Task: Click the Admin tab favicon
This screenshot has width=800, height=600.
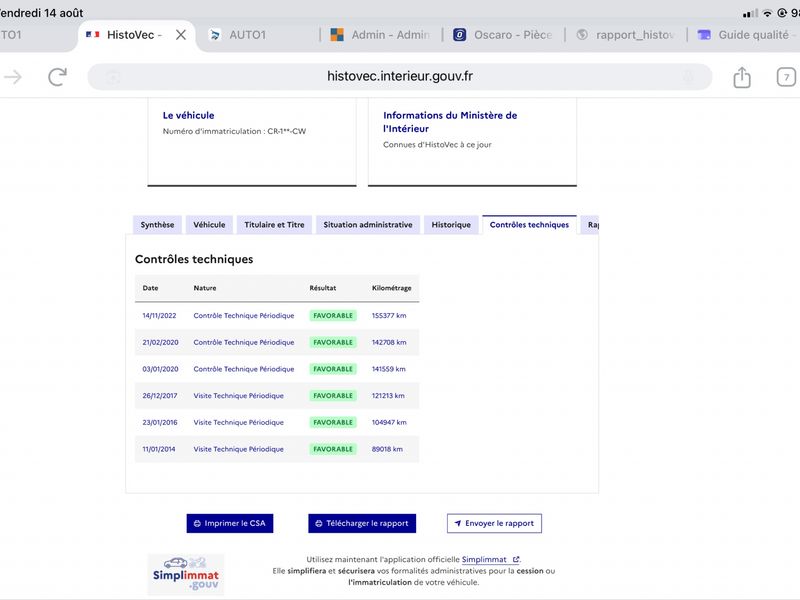Action: (337, 35)
